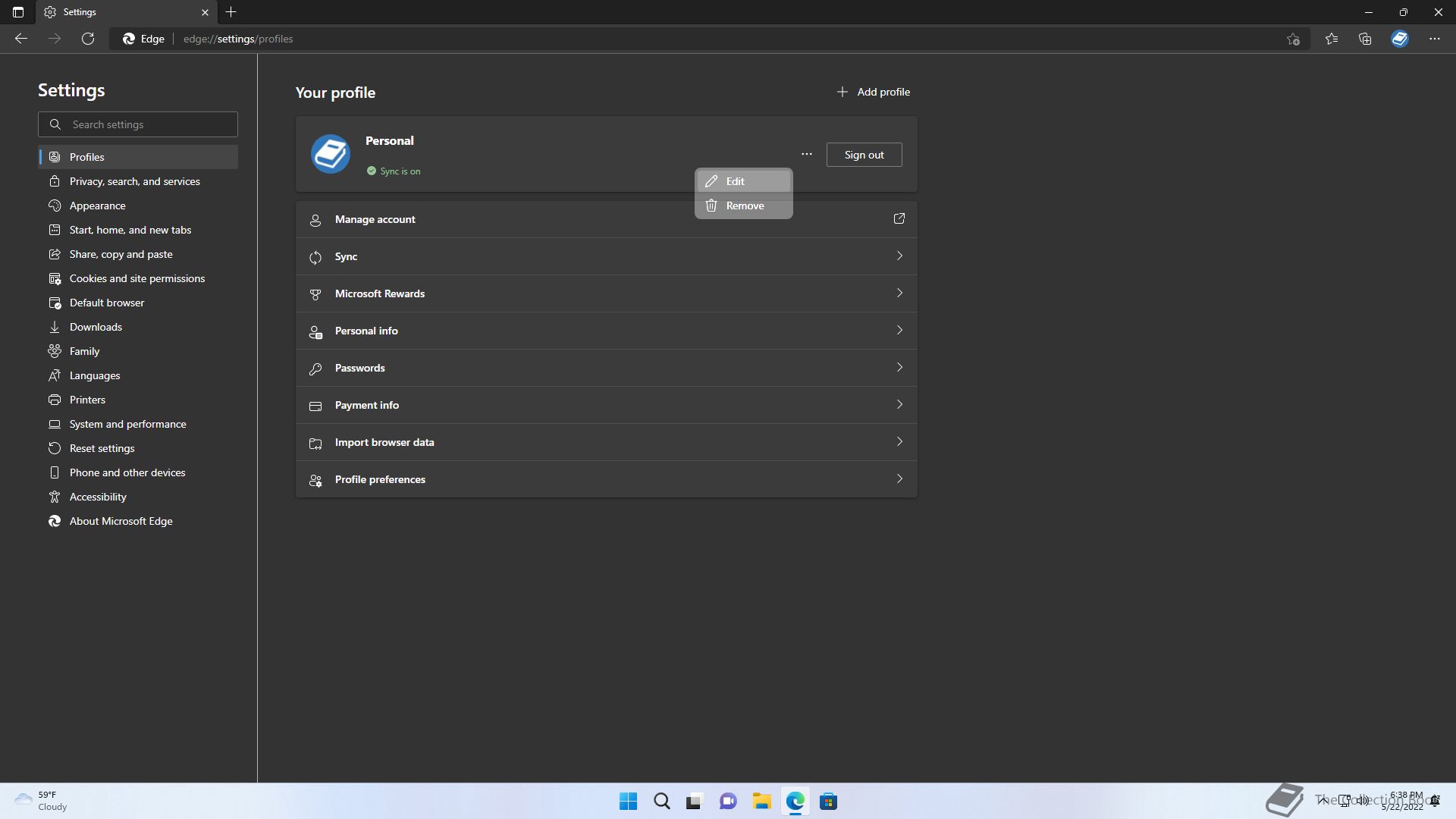Image resolution: width=1456 pixels, height=819 pixels.
Task: Open Manage account external link
Action: pyautogui.click(x=899, y=219)
